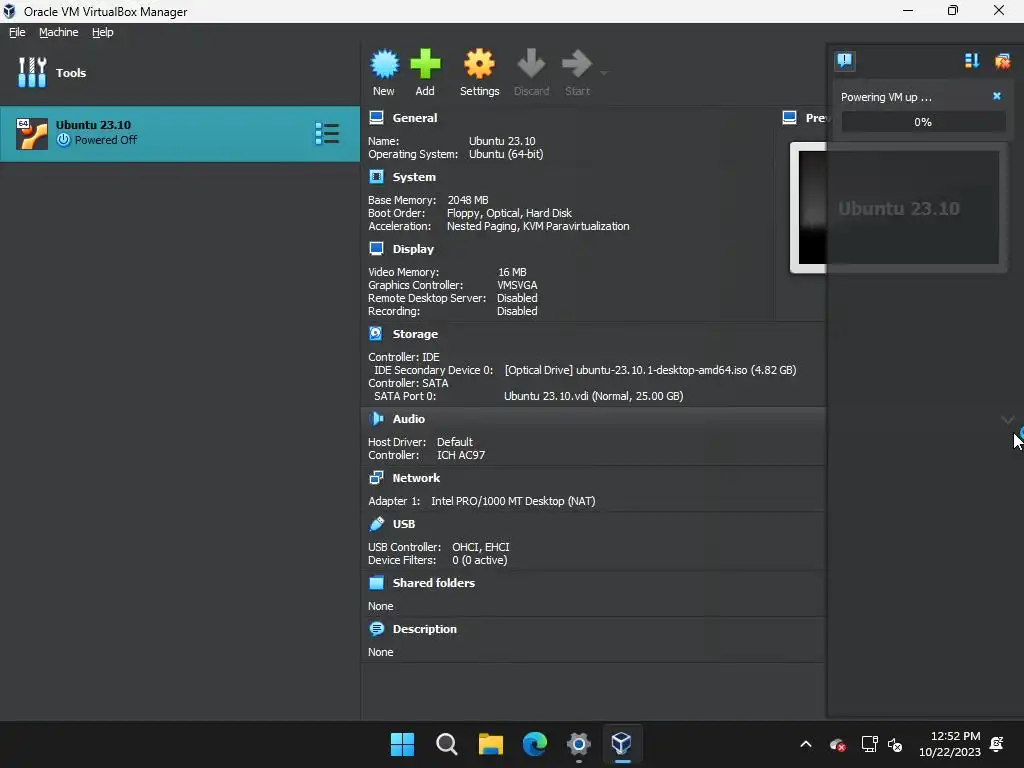Click the ubuntu-23.10.1-desktop-amd64.iso optical drive entry
Image resolution: width=1024 pixels, height=768 pixels.
coord(650,370)
